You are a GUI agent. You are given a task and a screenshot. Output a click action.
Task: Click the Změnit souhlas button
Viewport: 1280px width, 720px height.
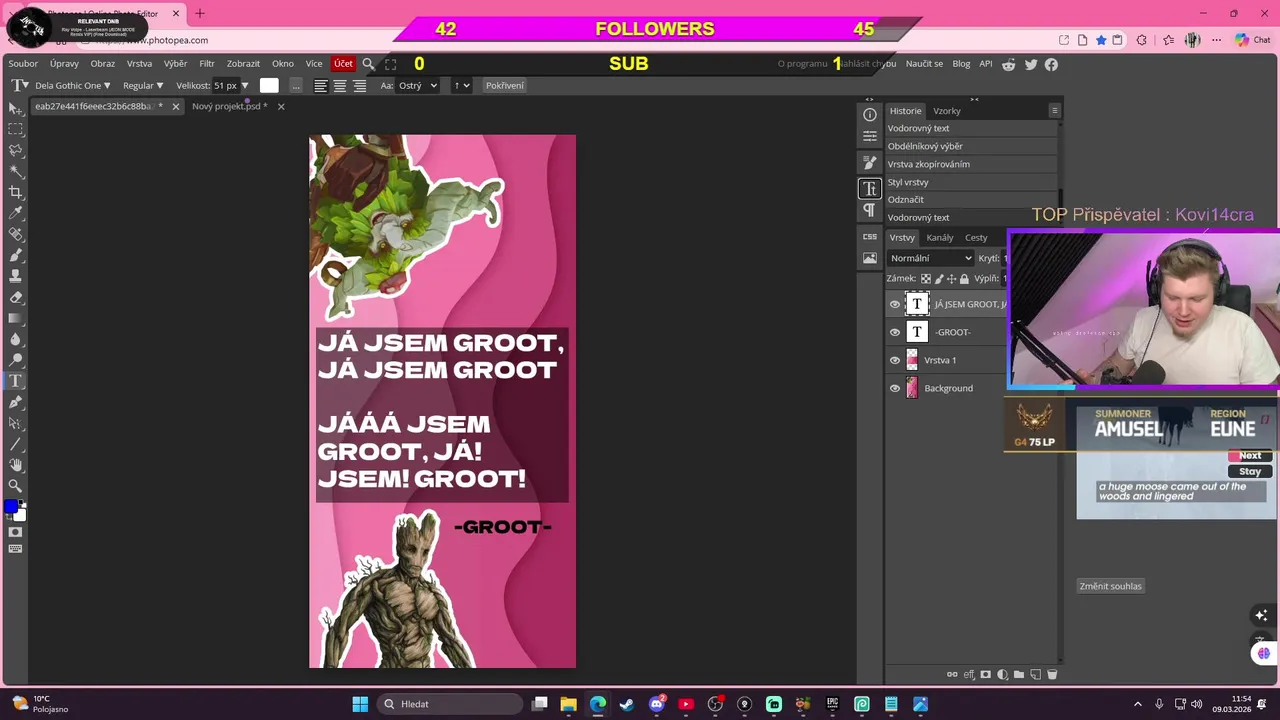pyautogui.click(x=1110, y=587)
